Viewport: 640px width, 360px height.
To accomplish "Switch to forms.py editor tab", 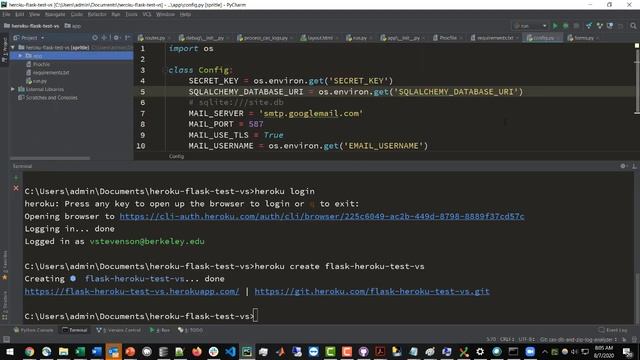I will (583, 38).
